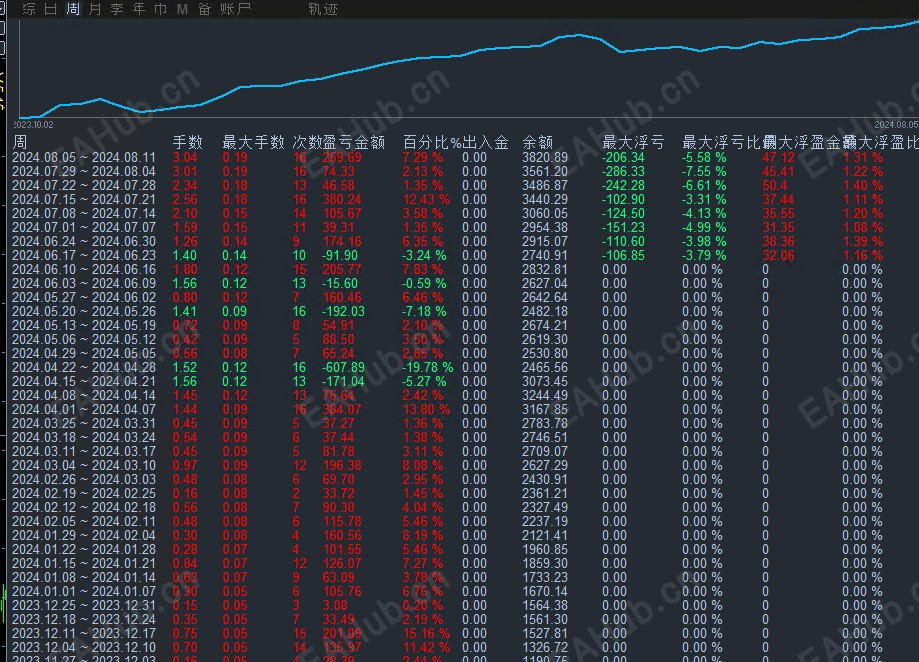Select the 周 weekly tab
Screen dimensions: 919x662
73,9
